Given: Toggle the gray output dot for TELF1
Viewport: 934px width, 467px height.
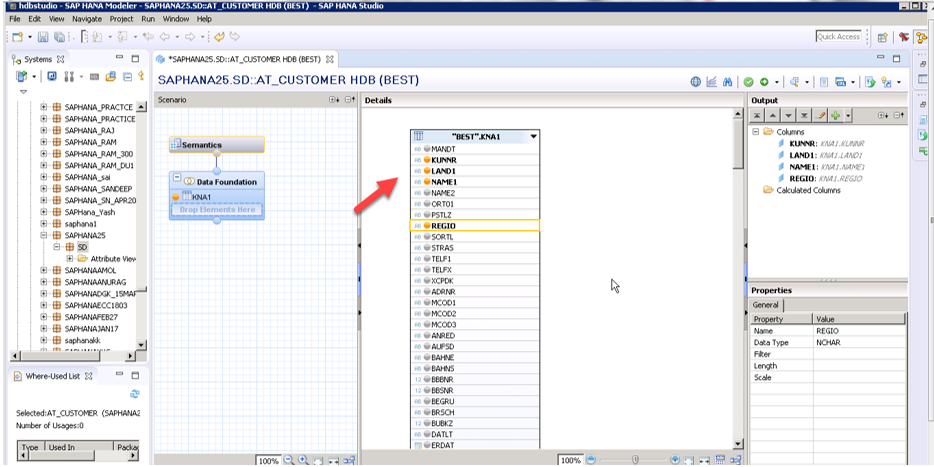Looking at the screenshot, I should tap(427, 259).
